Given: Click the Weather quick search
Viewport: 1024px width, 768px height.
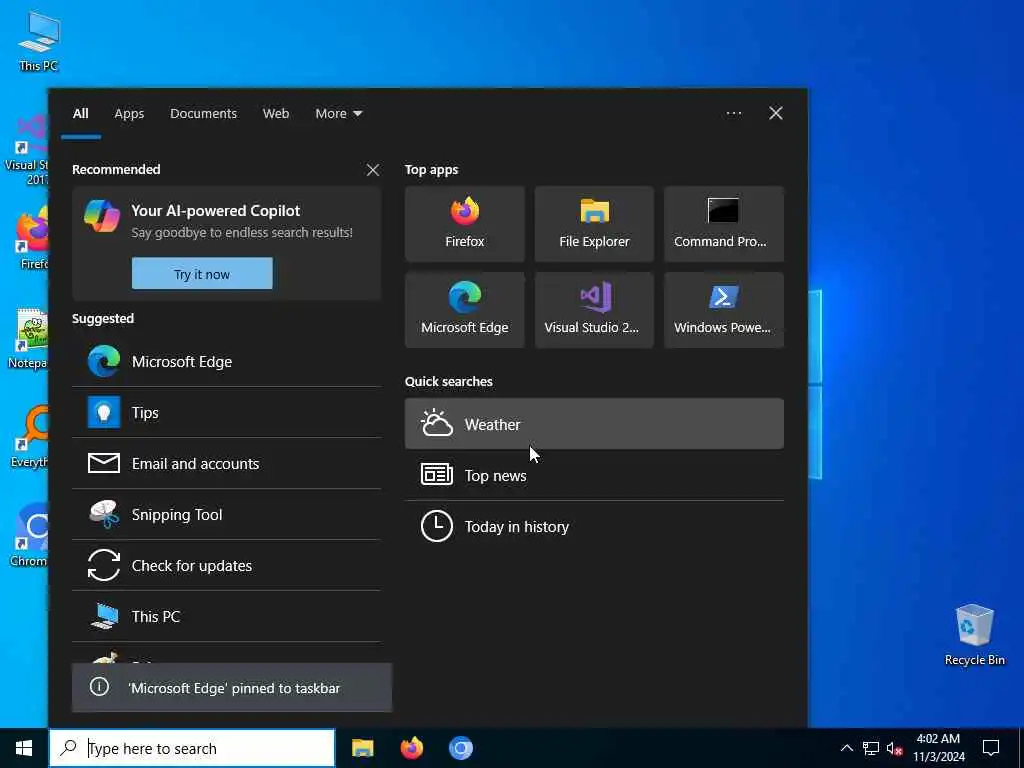Looking at the screenshot, I should [x=594, y=424].
